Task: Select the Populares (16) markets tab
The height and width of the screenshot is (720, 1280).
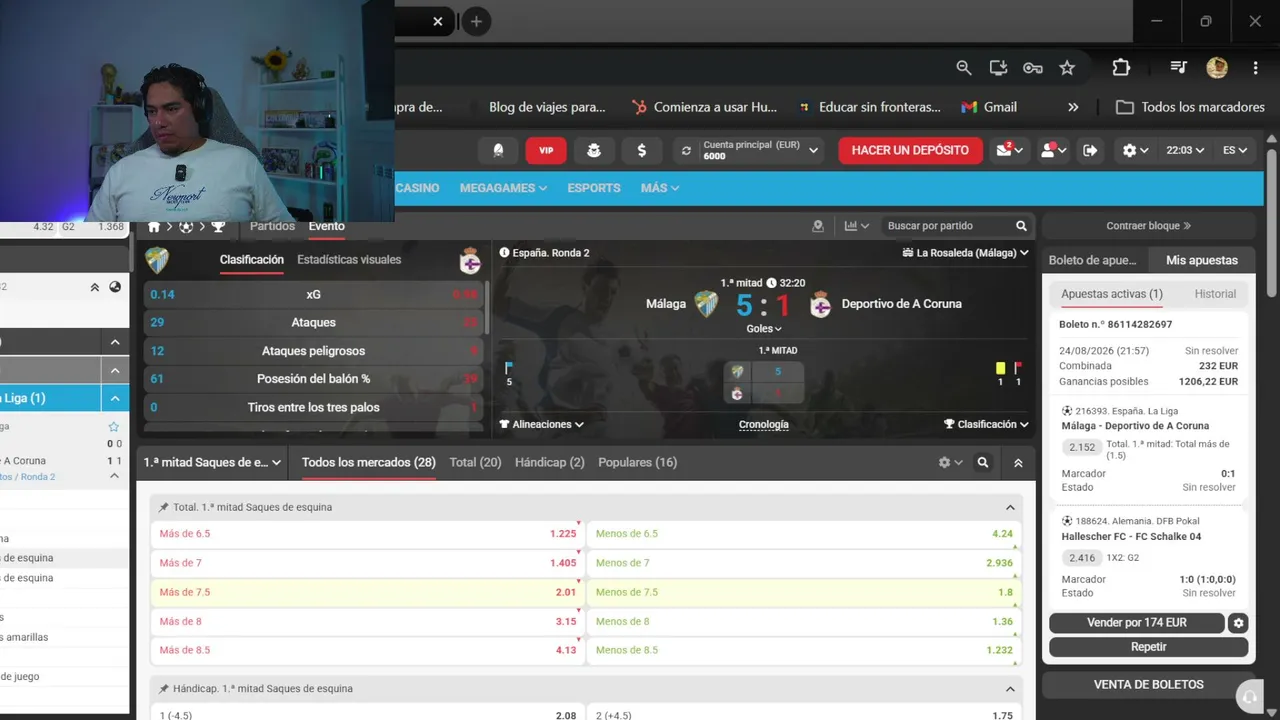Action: click(637, 462)
